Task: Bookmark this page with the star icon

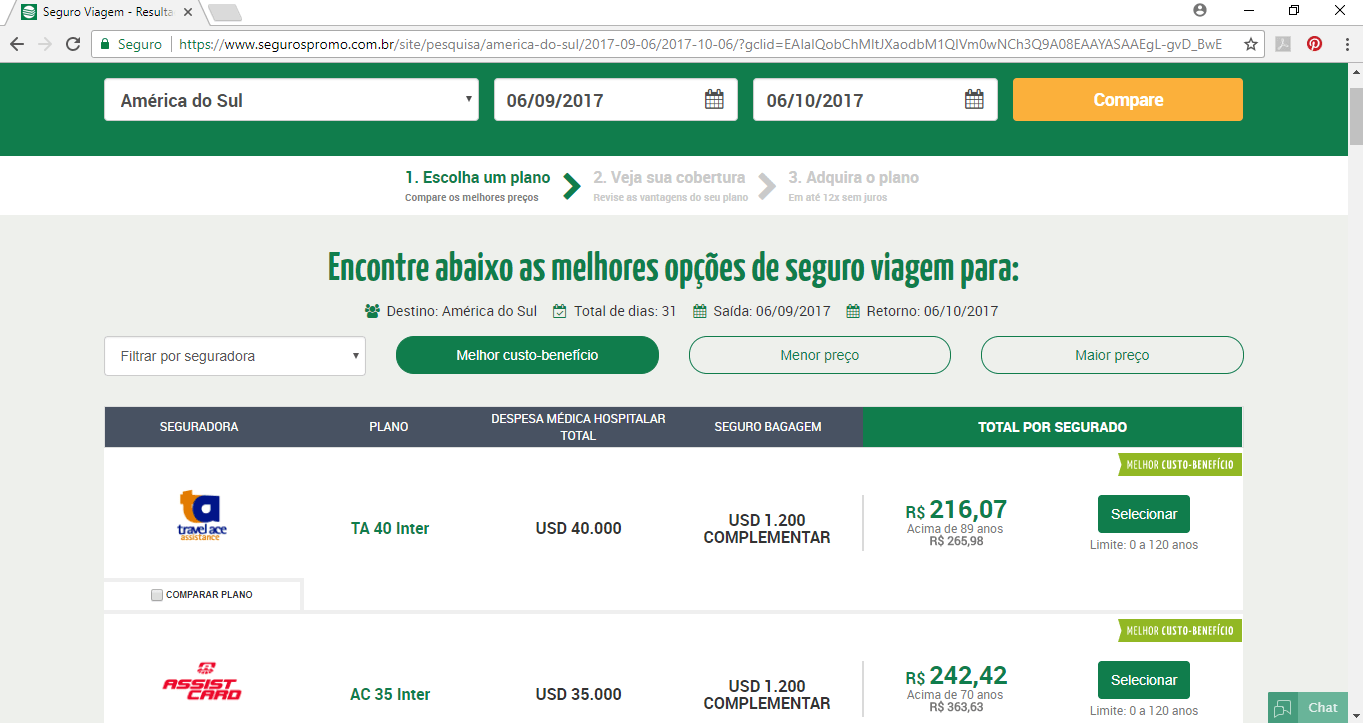Action: [1250, 44]
